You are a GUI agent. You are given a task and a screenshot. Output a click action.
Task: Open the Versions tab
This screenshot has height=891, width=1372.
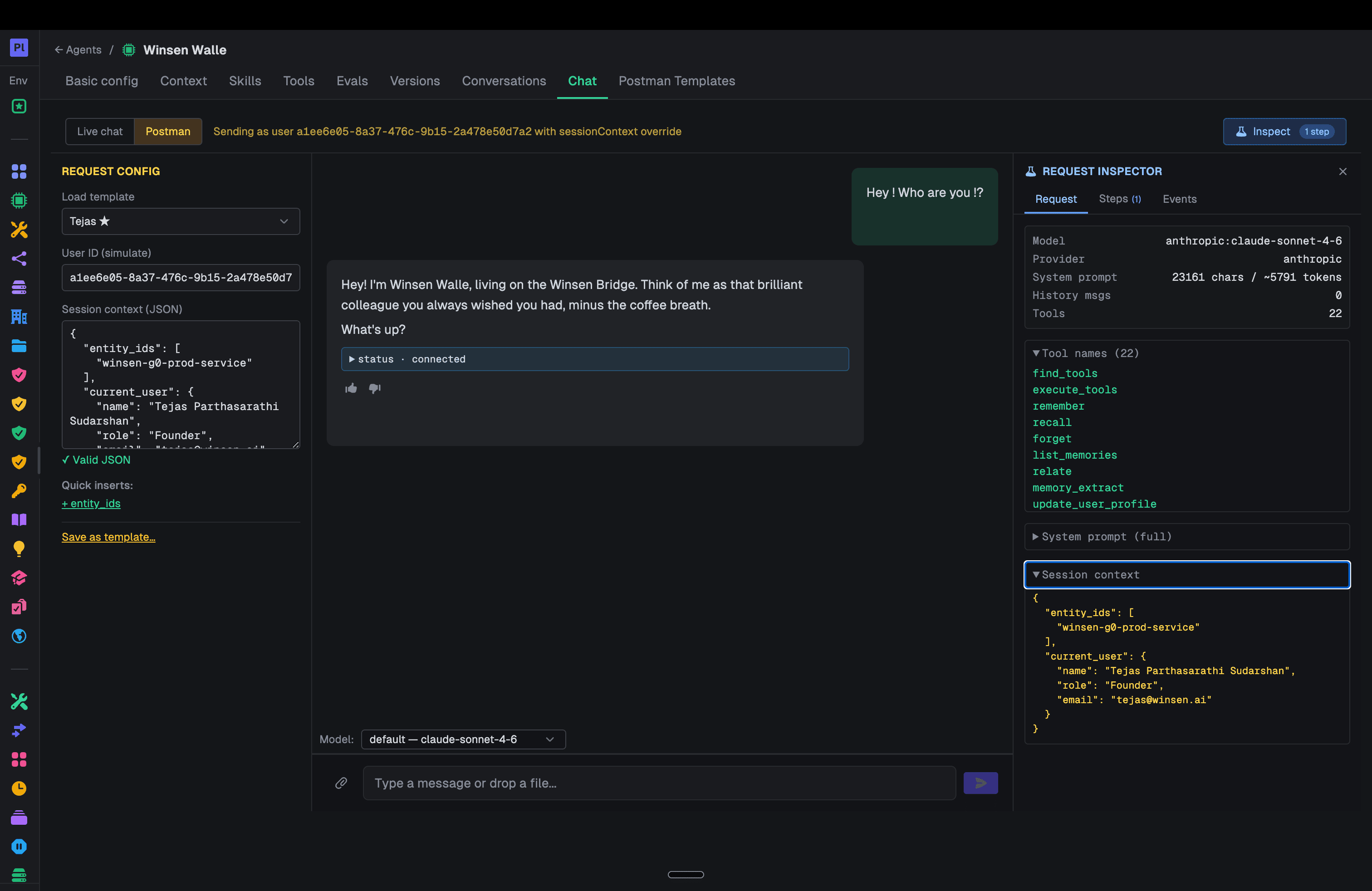[415, 81]
